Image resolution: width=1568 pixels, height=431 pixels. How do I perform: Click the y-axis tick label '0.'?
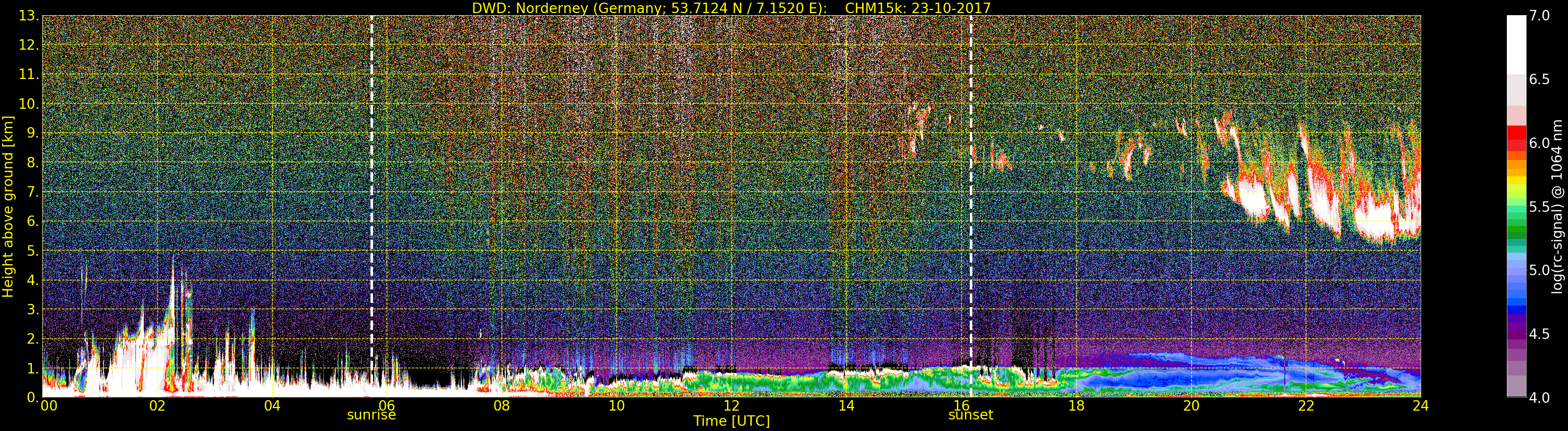tap(32, 398)
